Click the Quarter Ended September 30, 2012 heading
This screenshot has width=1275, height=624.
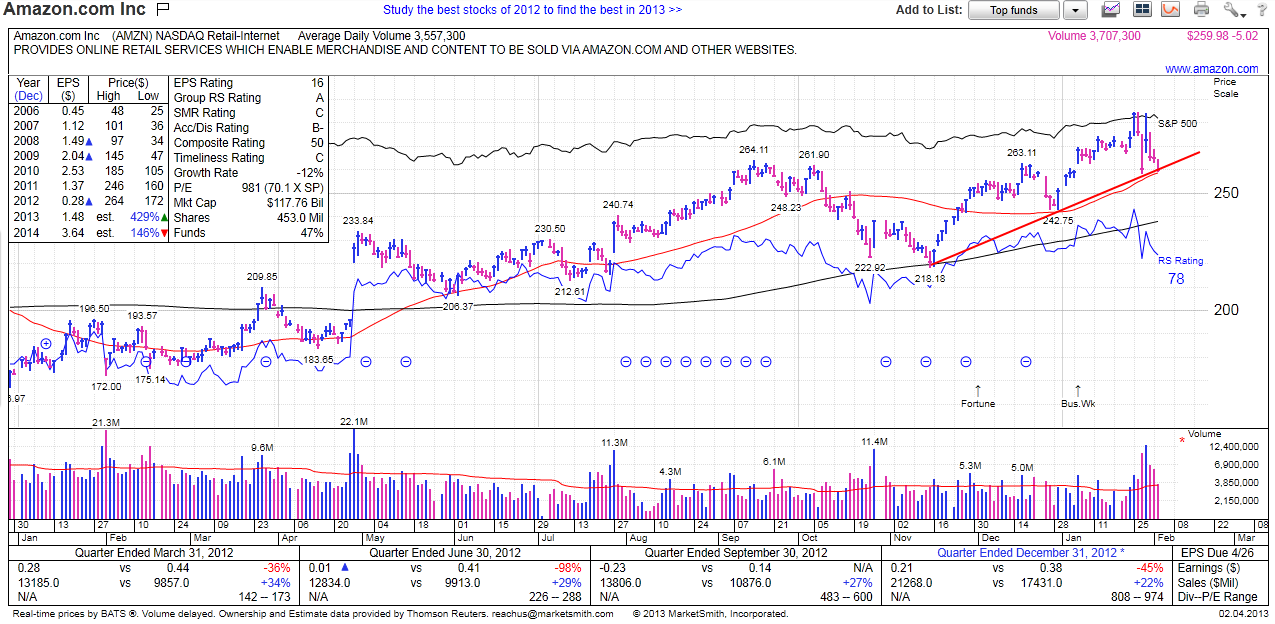(x=736, y=553)
